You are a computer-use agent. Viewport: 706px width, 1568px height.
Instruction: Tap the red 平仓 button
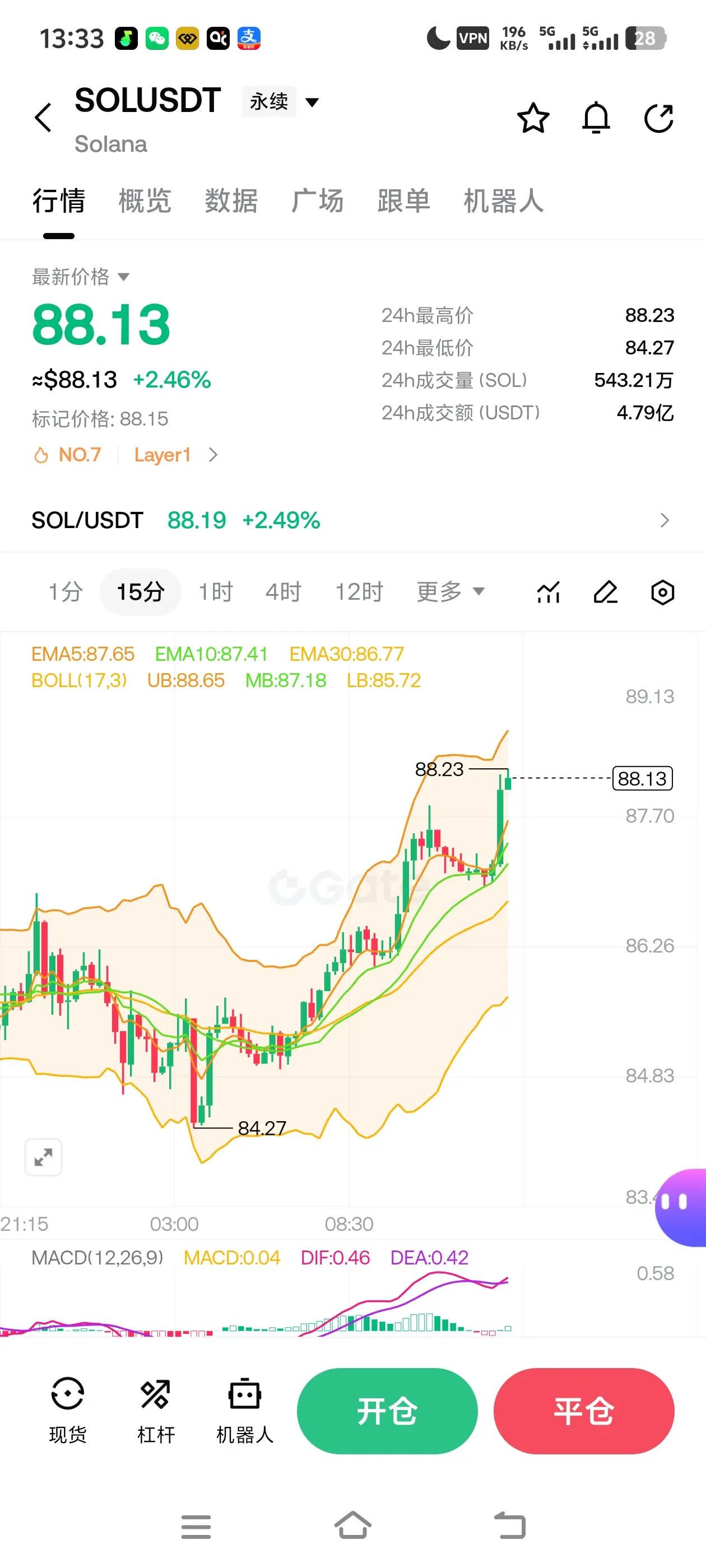[x=583, y=1411]
